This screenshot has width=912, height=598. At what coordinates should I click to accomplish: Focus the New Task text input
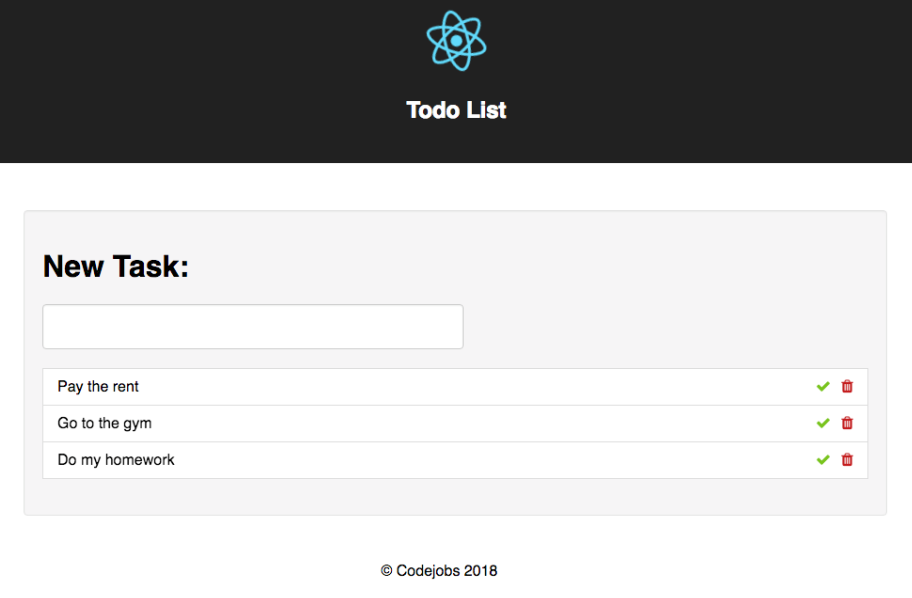click(253, 327)
